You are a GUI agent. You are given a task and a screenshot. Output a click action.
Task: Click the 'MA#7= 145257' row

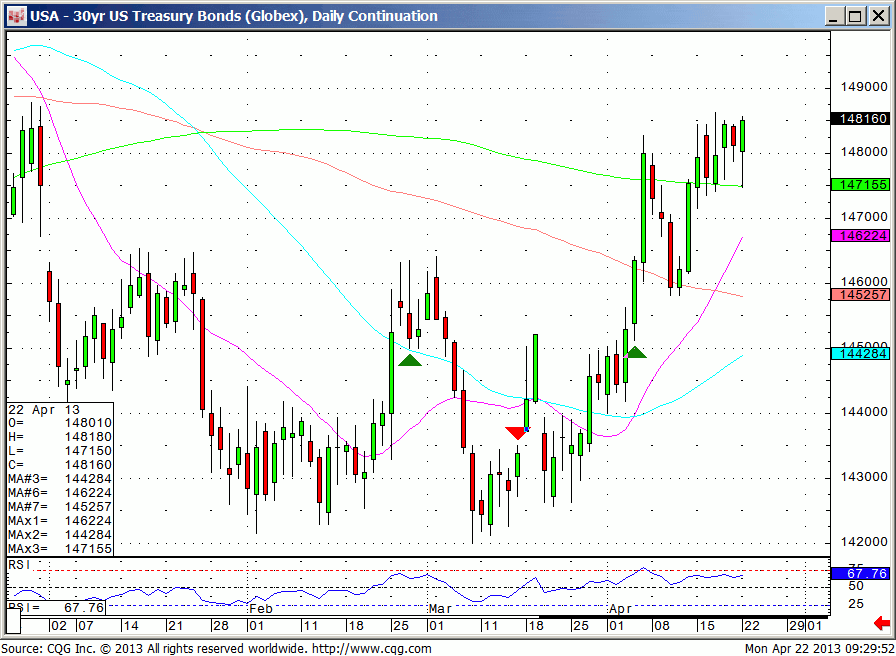(60, 507)
